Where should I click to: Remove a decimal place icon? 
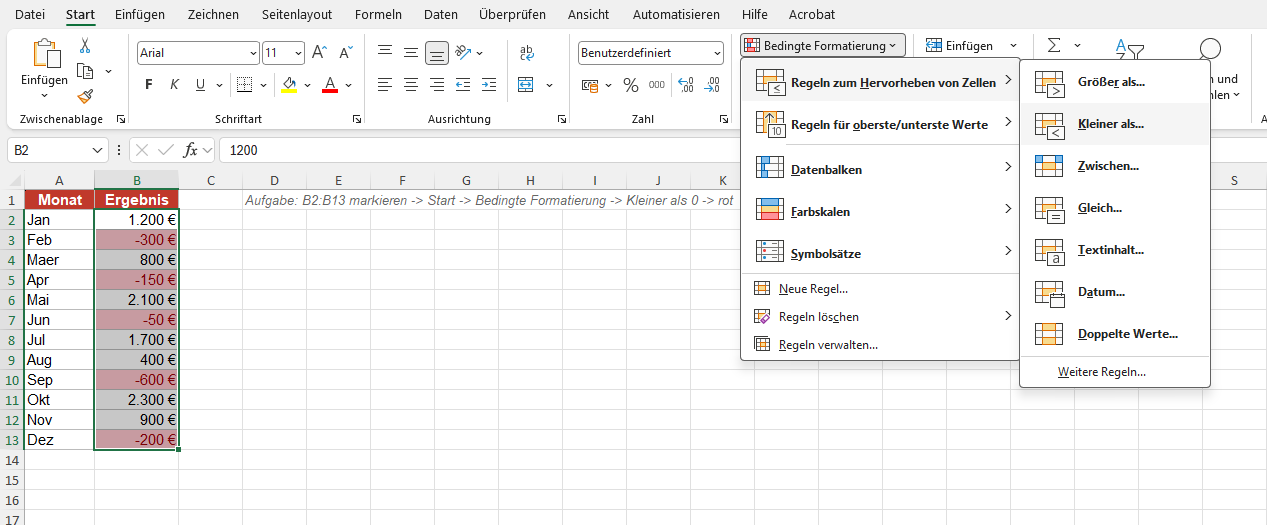pyautogui.click(x=712, y=85)
